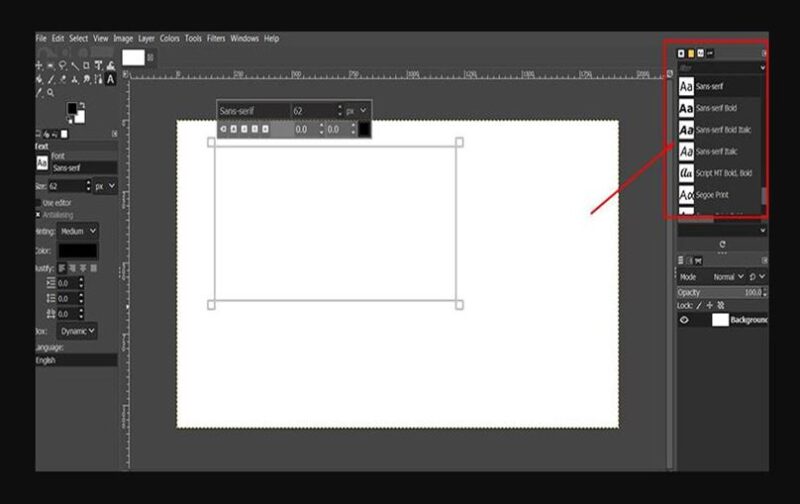The width and height of the screenshot is (800, 504).
Task: Open the Fonts panel configure menu
Action: tap(764, 53)
